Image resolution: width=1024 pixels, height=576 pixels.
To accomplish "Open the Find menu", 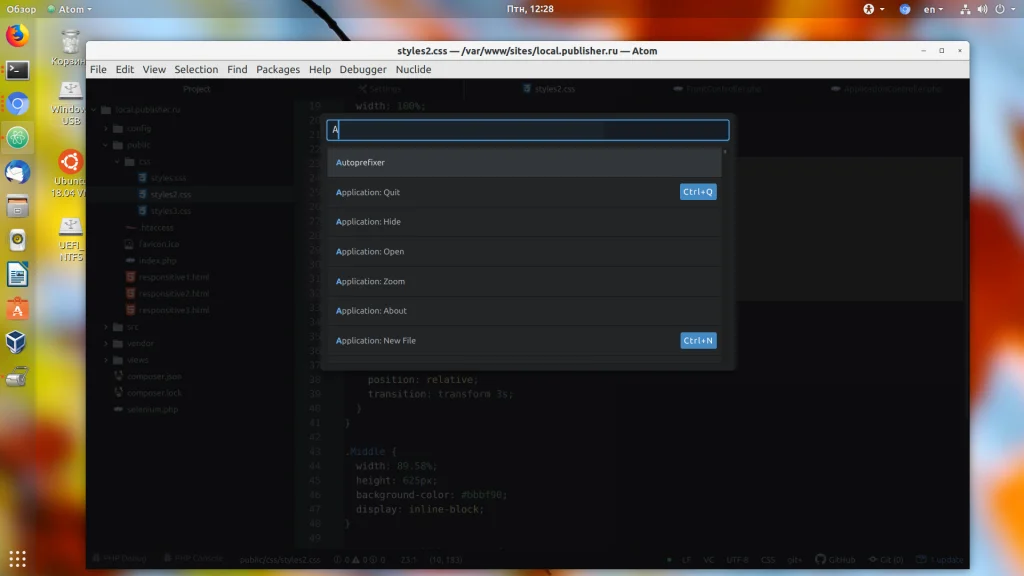I will 237,69.
